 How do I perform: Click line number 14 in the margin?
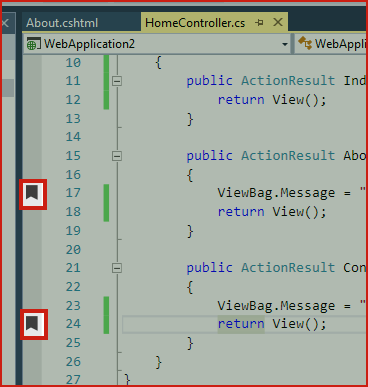[x=73, y=137]
